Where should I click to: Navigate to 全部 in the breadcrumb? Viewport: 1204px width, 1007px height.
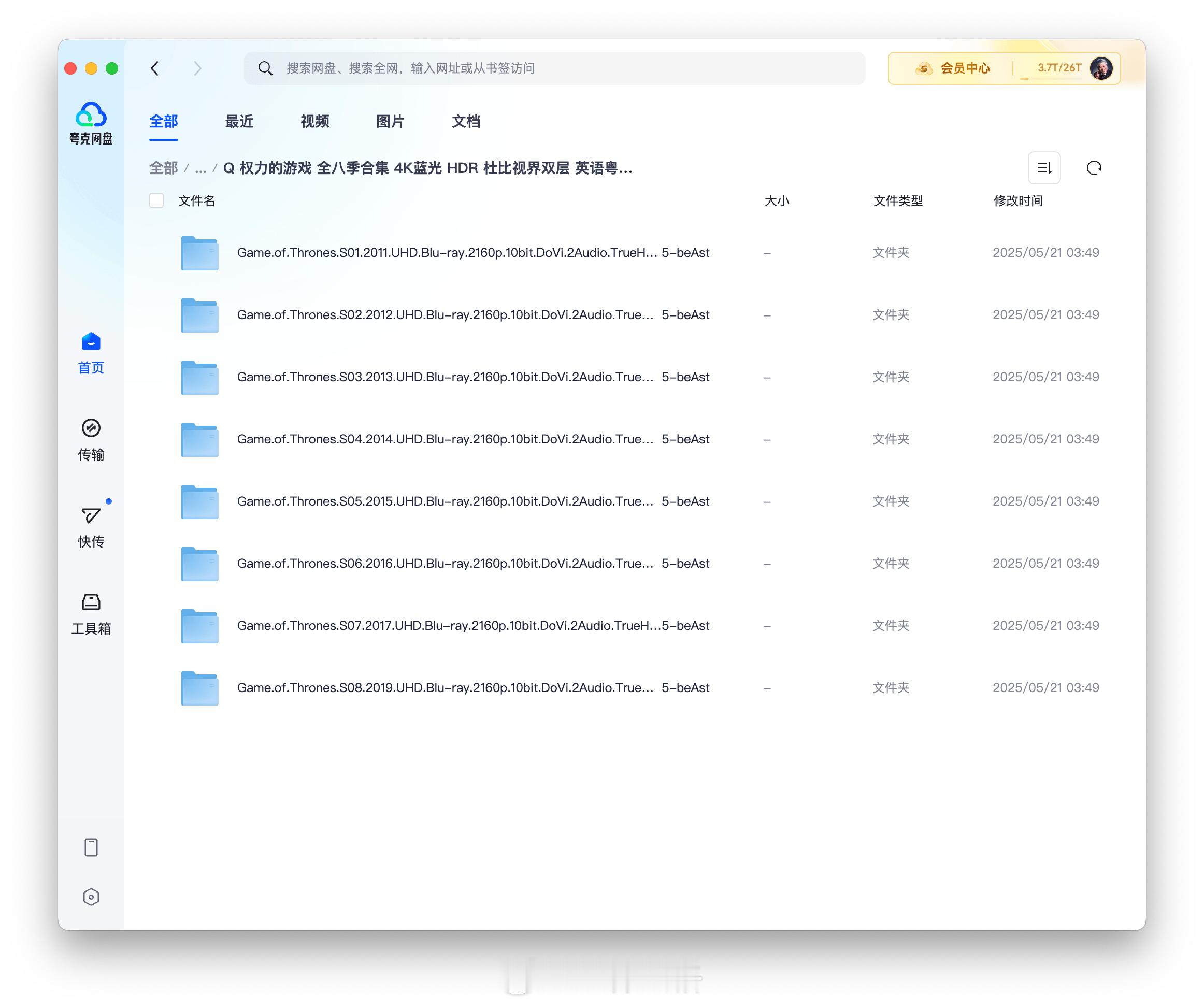click(x=163, y=168)
